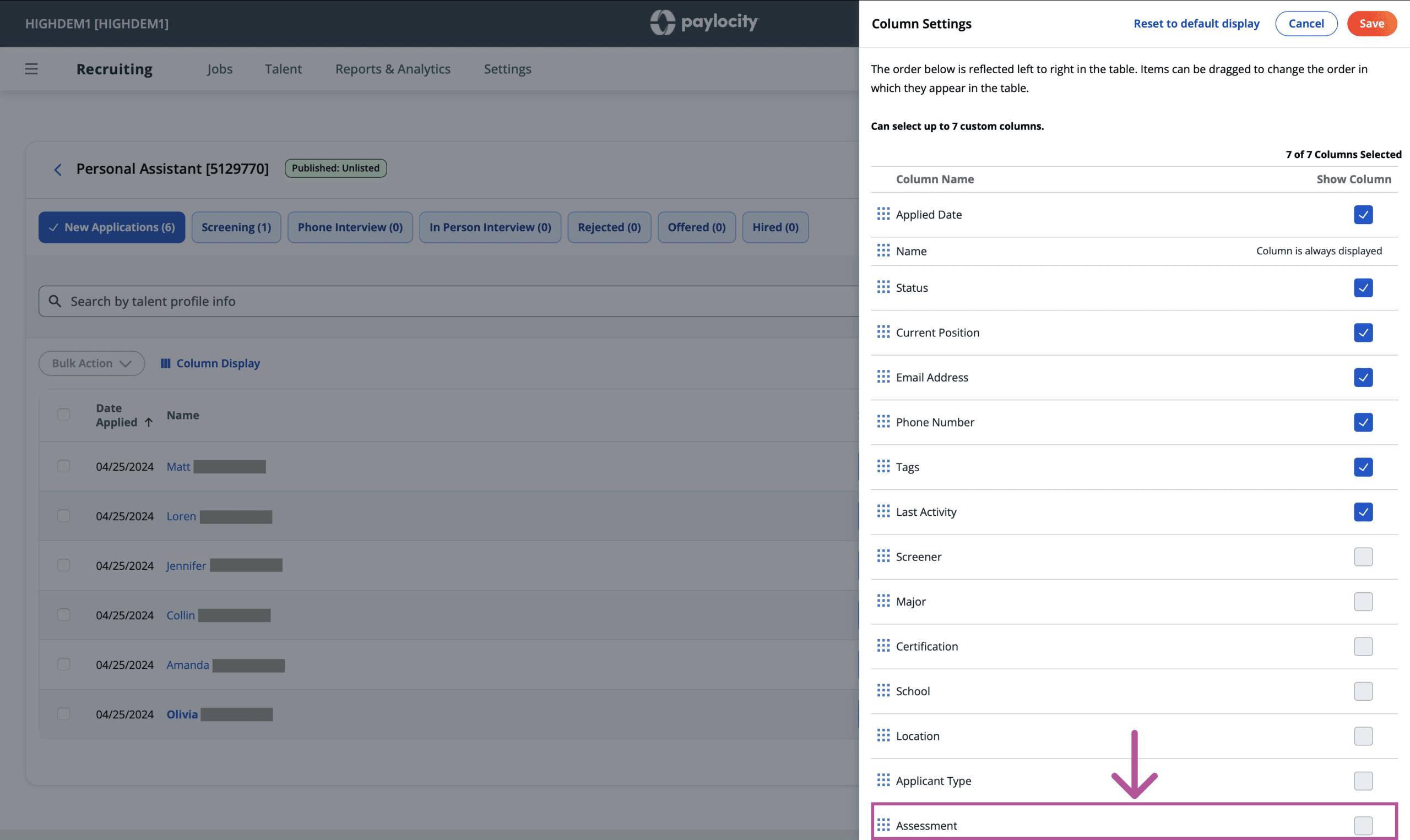Click the Paylocity logo
1410x840 pixels.
[704, 23]
